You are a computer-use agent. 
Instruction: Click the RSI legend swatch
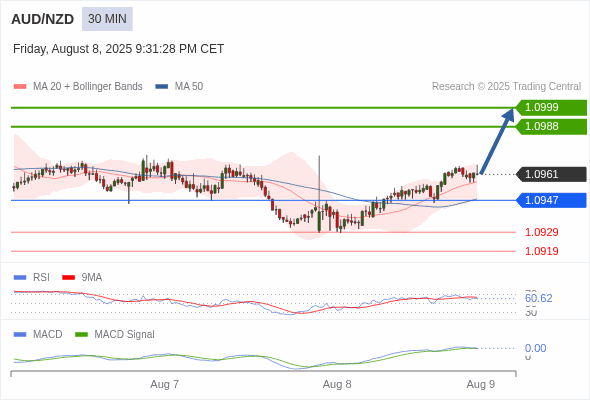click(x=20, y=278)
